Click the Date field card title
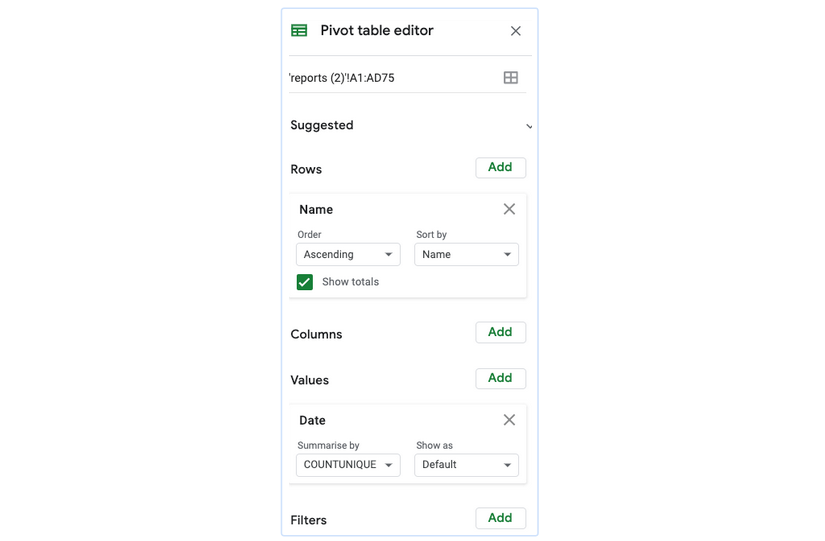 point(312,421)
